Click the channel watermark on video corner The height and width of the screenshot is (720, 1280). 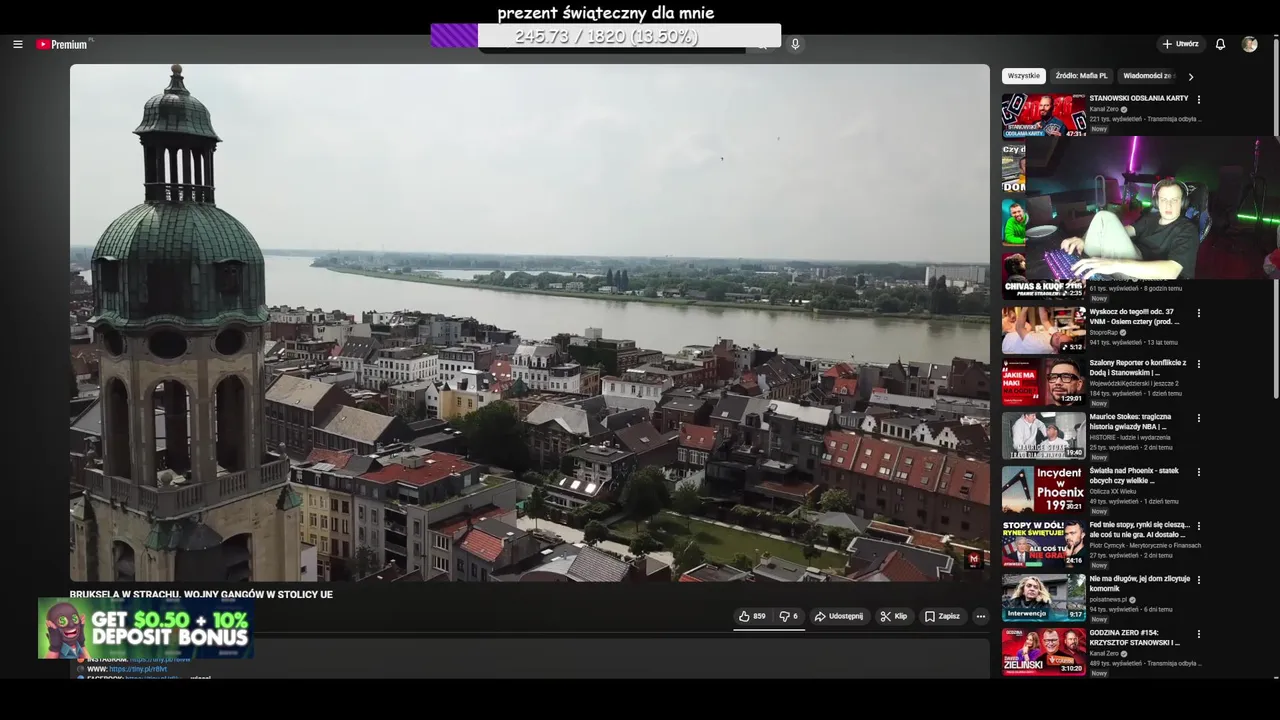pos(973,559)
